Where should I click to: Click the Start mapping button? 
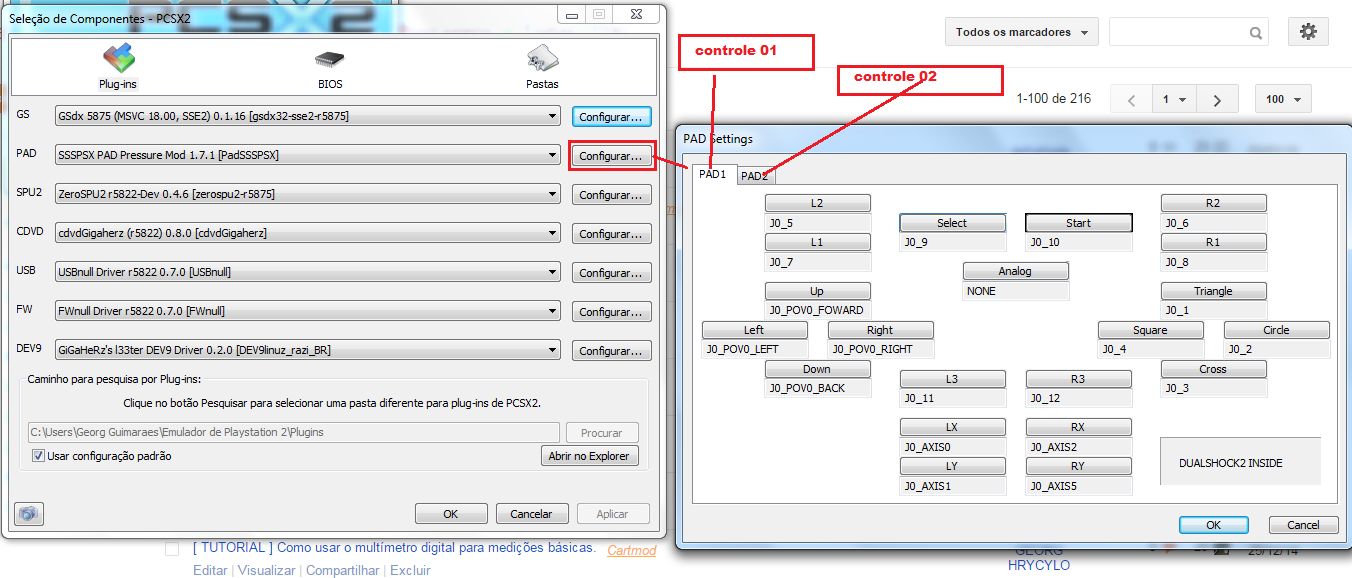(1079, 223)
